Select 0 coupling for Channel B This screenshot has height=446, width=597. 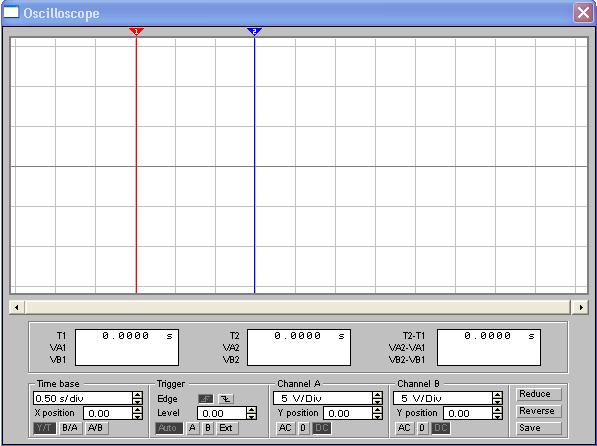tap(422, 428)
